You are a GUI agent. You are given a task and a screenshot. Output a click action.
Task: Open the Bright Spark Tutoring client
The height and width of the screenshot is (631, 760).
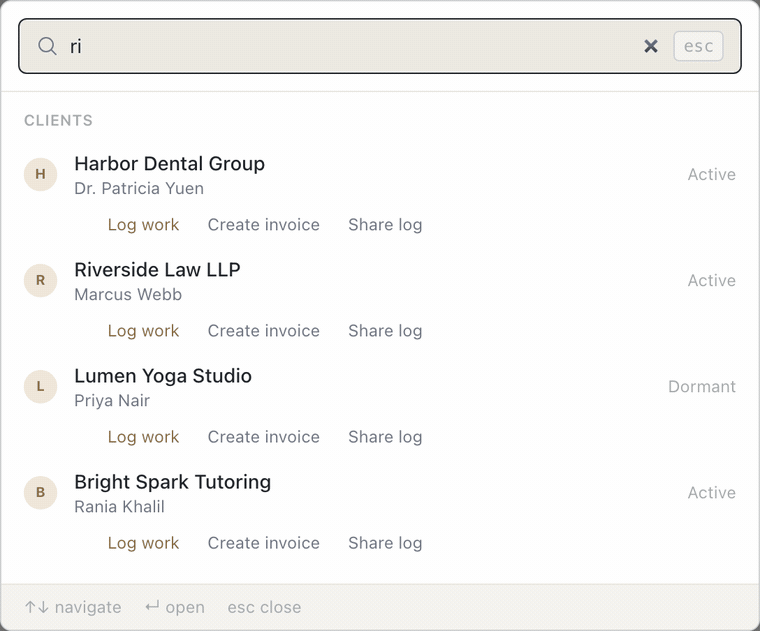point(173,482)
